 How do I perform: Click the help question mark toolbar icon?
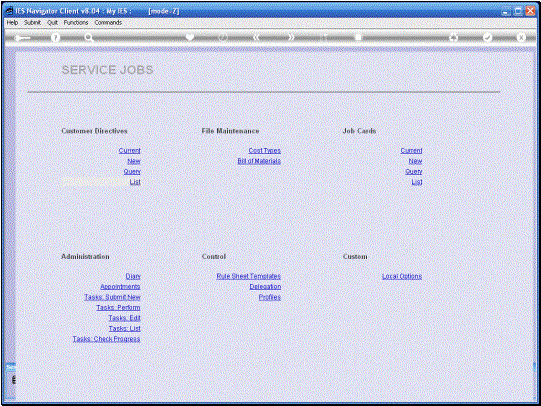point(55,37)
